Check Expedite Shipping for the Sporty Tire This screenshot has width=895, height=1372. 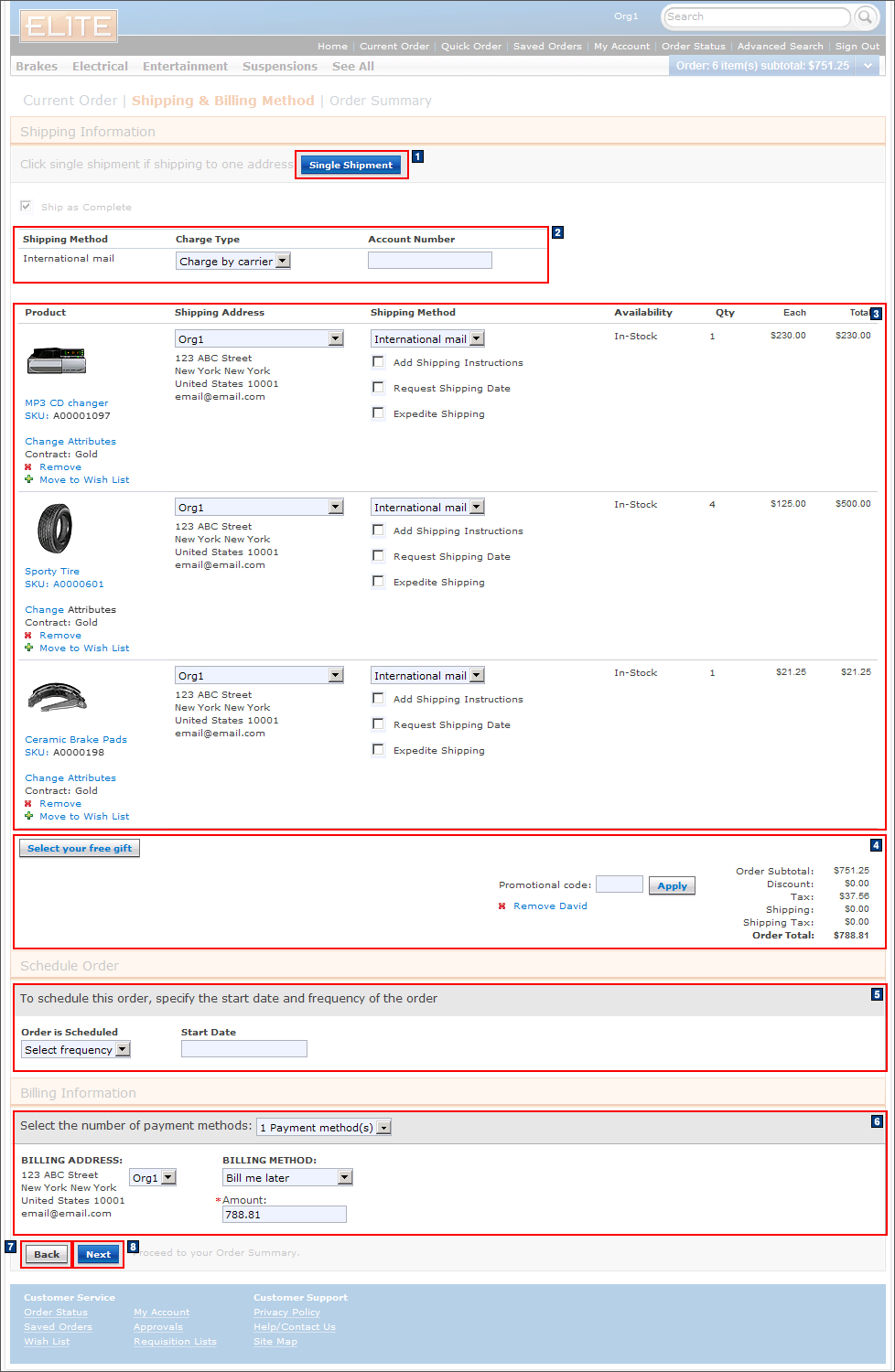pyautogui.click(x=378, y=581)
